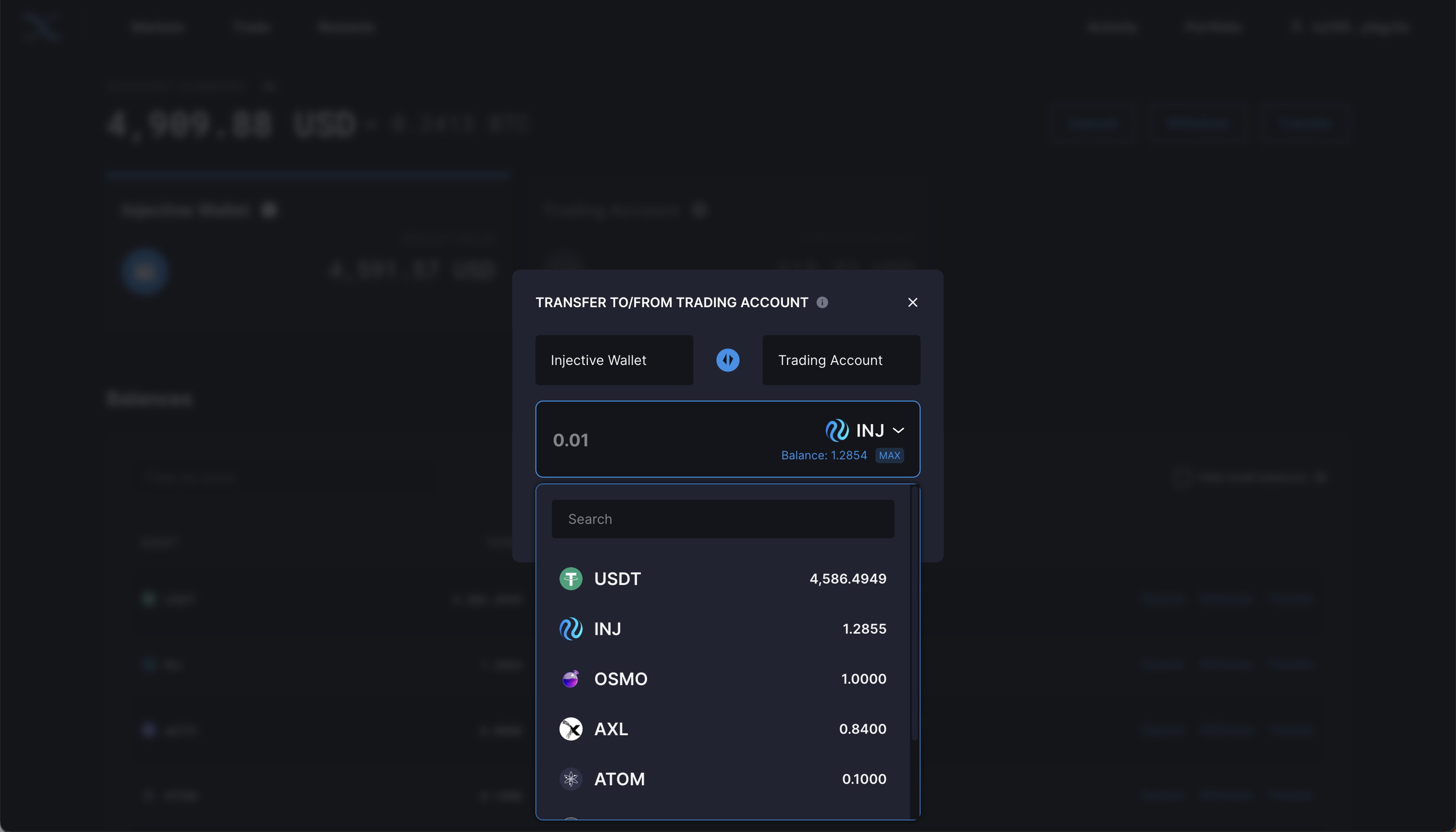Click the 4,586.4949 USDT balance value
This screenshot has width=1456, height=832.
[x=848, y=579]
